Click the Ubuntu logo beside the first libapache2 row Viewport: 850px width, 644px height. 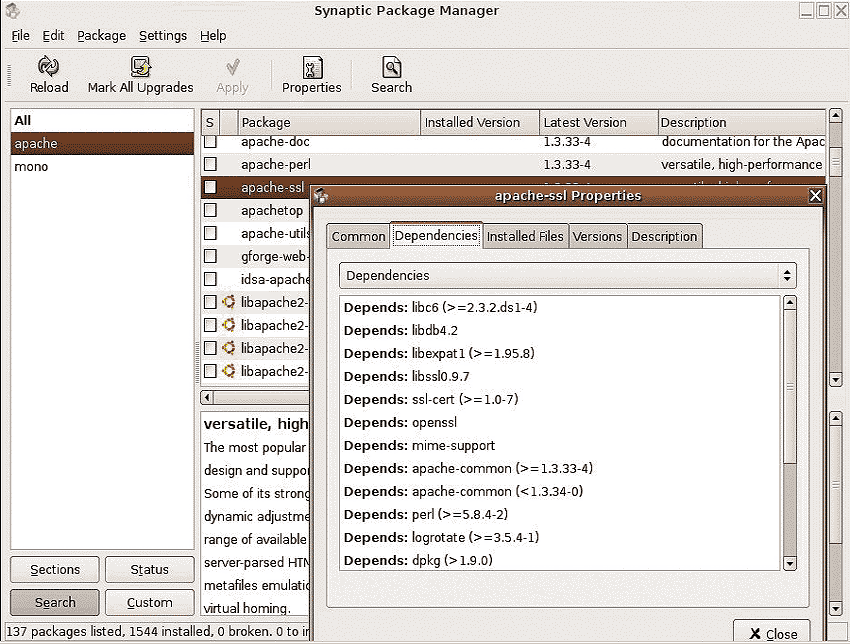click(x=229, y=302)
